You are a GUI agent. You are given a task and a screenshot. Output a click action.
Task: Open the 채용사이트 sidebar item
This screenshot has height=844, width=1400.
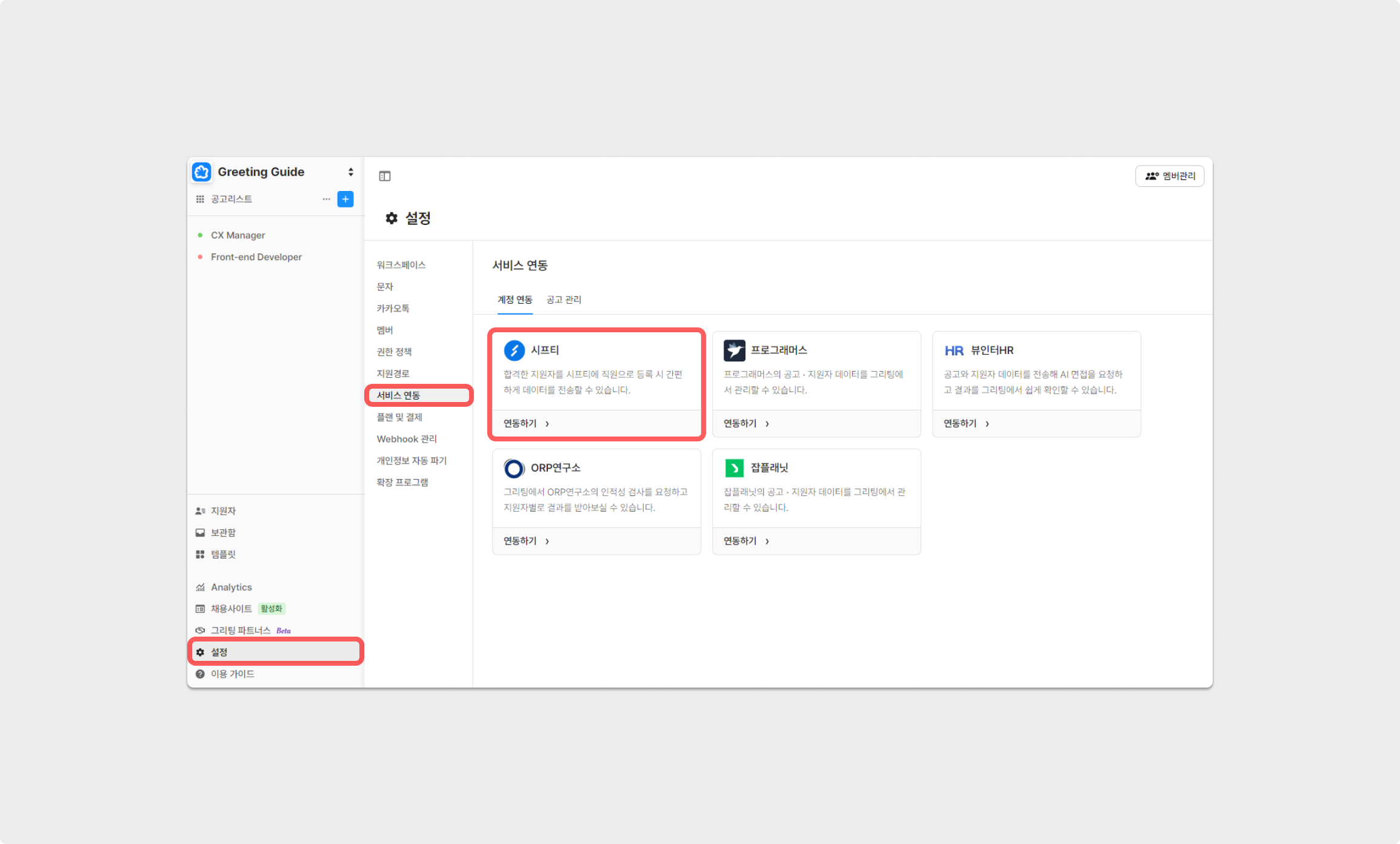coord(231,609)
